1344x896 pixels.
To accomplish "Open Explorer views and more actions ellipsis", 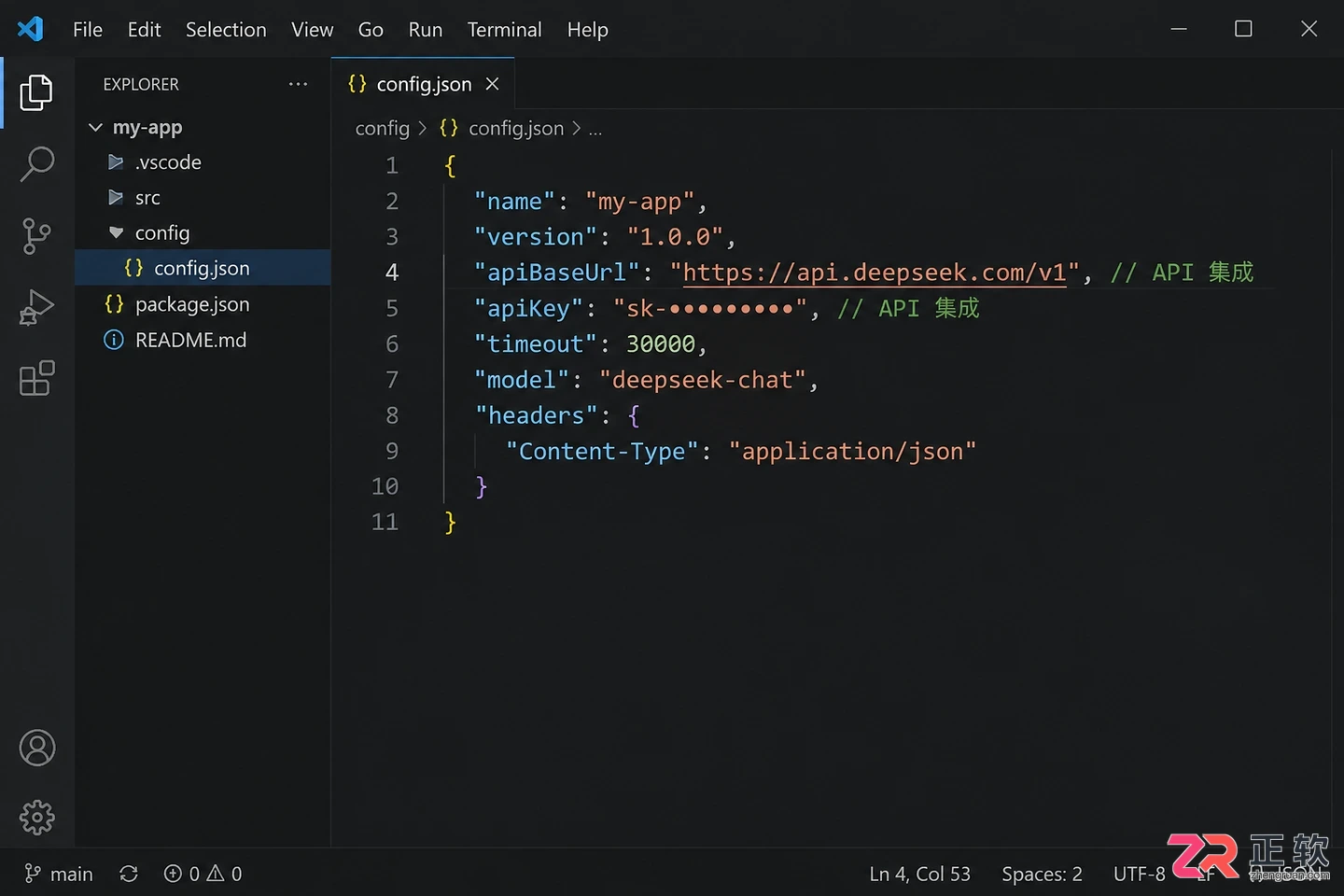I will click(298, 84).
